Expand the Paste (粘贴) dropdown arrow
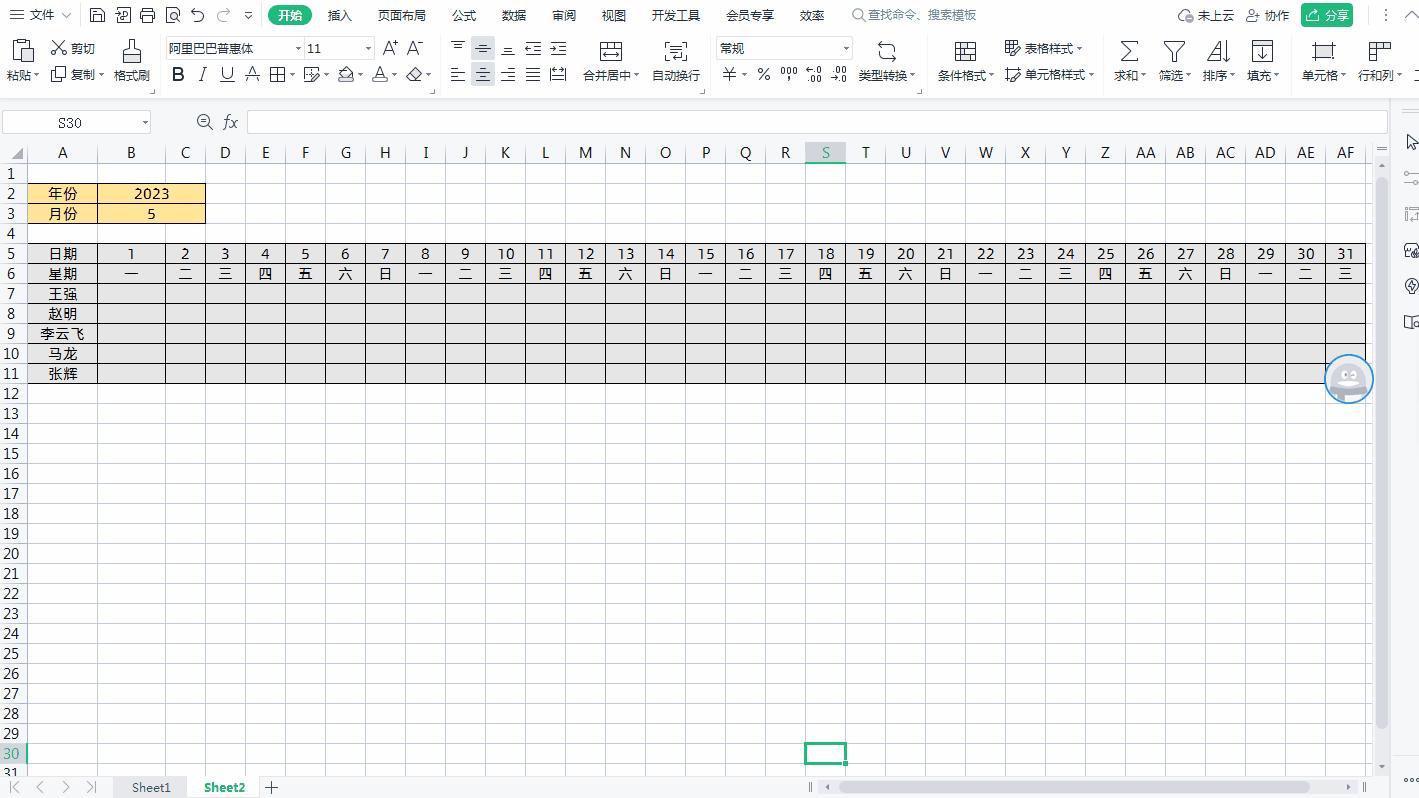This screenshot has width=1419, height=798. [x=37, y=75]
